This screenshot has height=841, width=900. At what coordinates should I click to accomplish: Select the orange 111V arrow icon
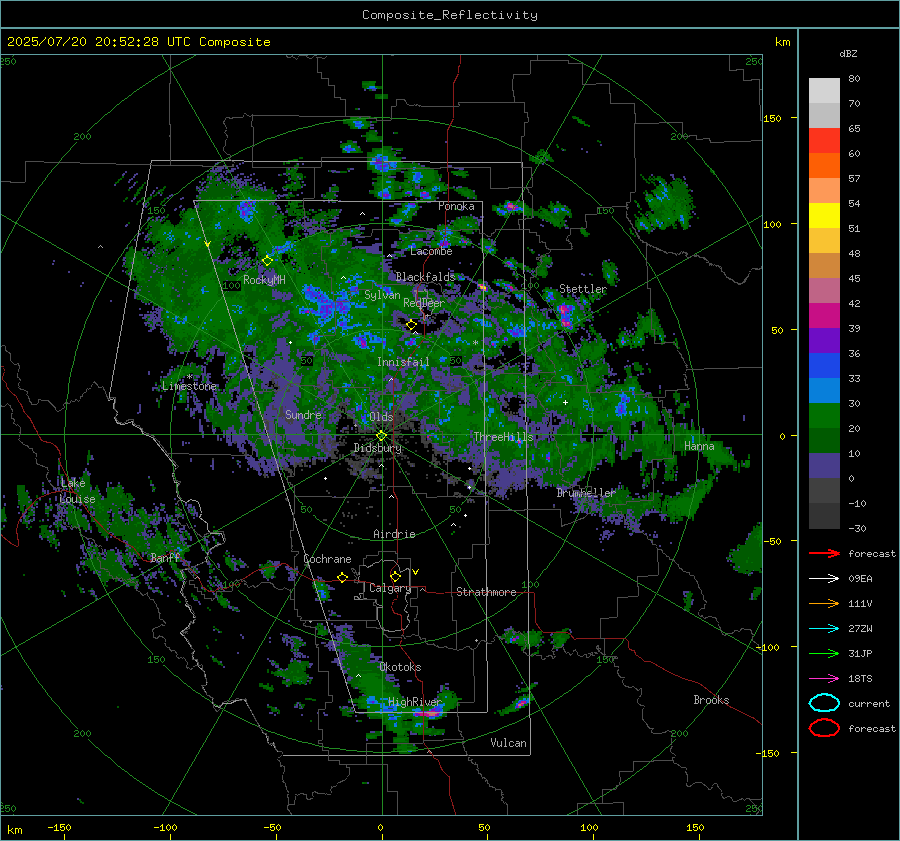click(x=824, y=603)
